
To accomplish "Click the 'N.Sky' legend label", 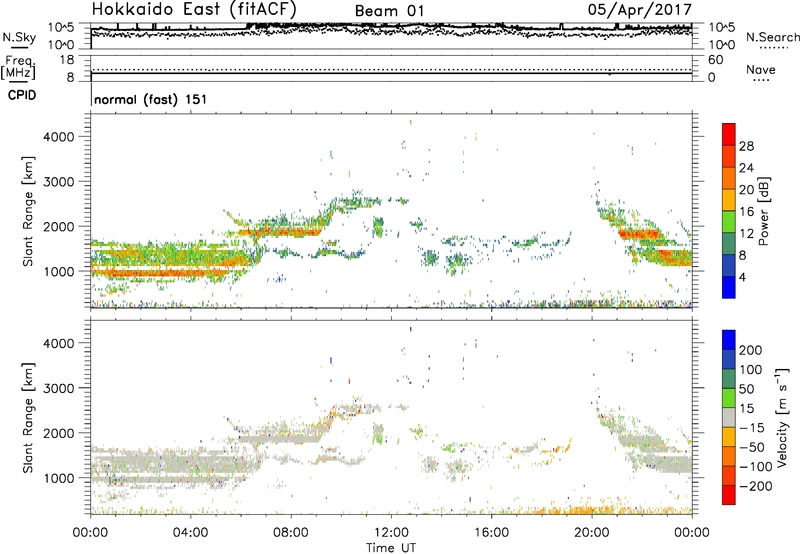I will [19, 37].
